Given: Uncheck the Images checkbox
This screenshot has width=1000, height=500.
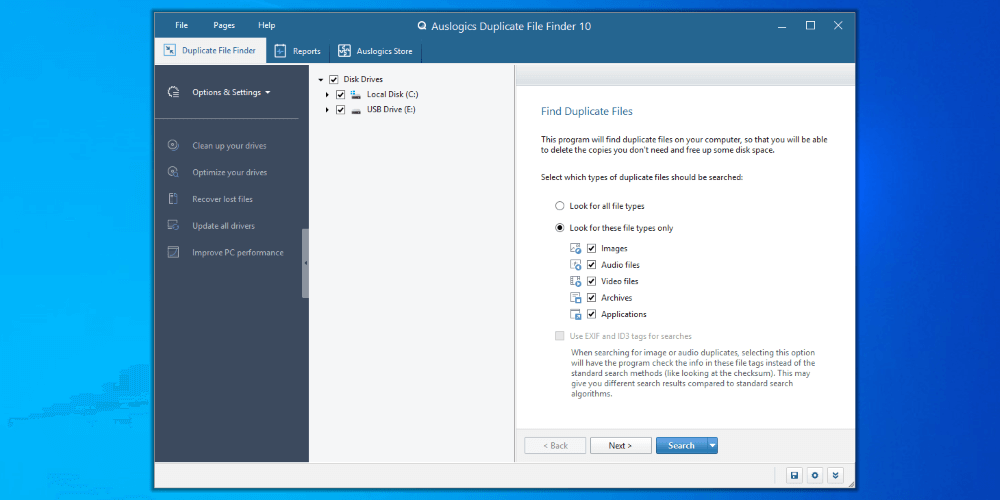Looking at the screenshot, I should click(592, 249).
